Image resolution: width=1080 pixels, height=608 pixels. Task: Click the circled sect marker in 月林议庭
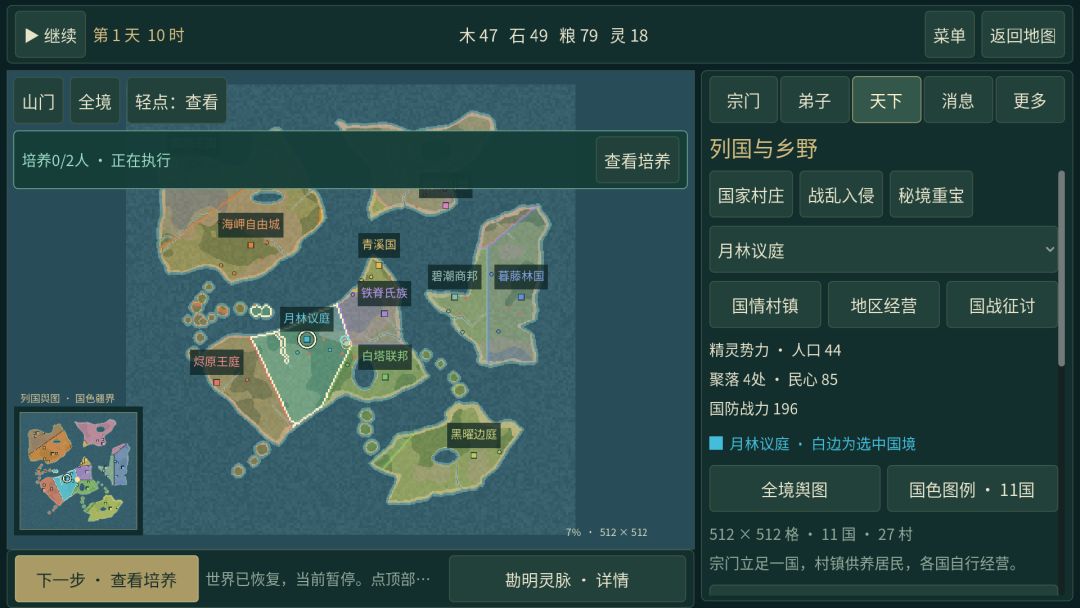307,339
